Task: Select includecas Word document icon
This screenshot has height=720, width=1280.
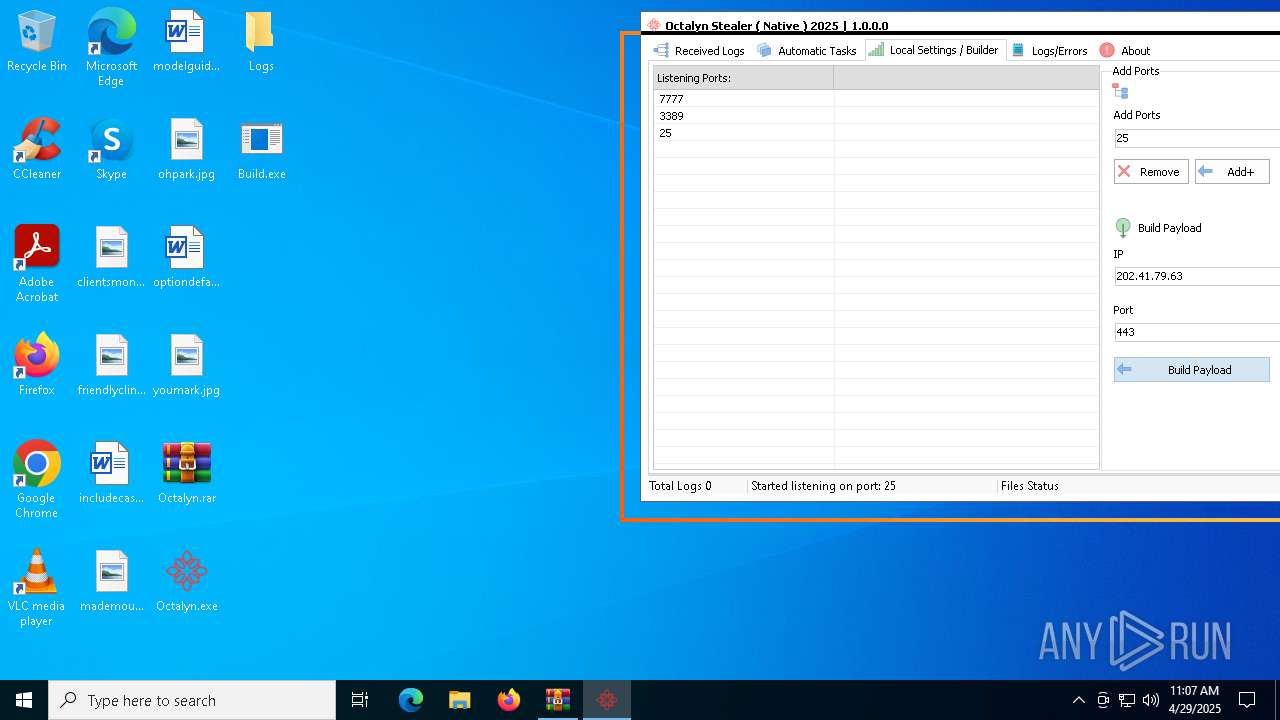Action: point(111,474)
